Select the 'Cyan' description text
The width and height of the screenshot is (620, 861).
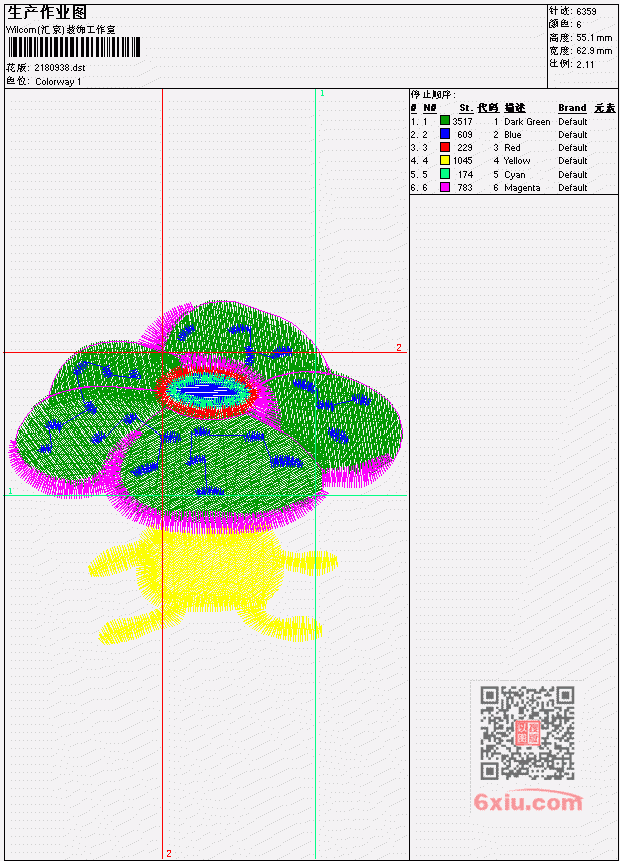(515, 175)
